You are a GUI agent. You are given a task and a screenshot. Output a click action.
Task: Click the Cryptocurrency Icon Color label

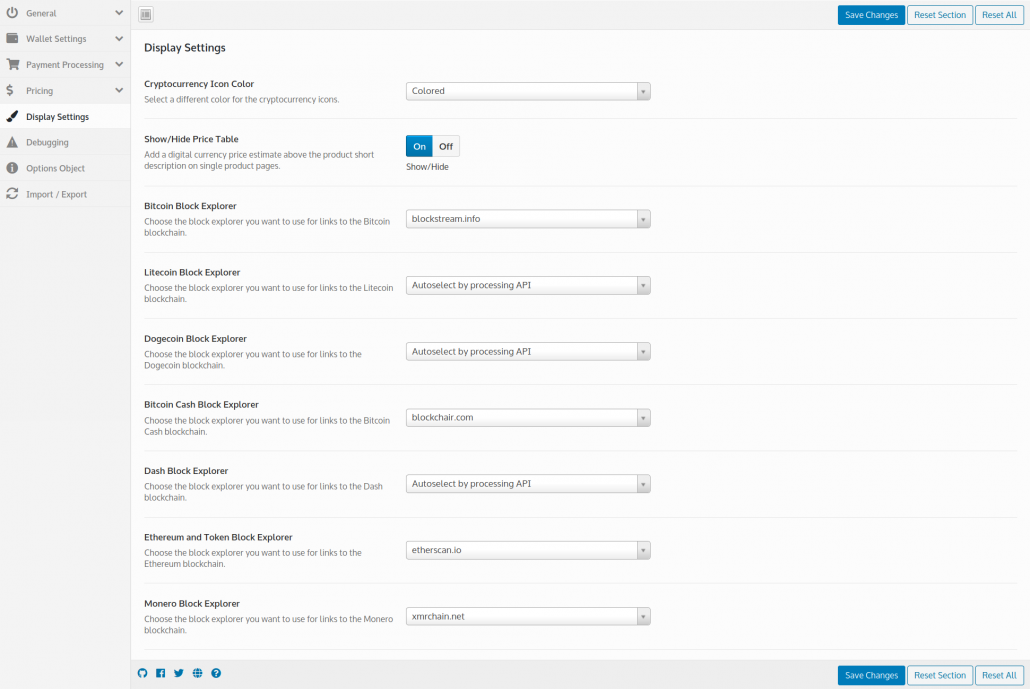point(199,84)
